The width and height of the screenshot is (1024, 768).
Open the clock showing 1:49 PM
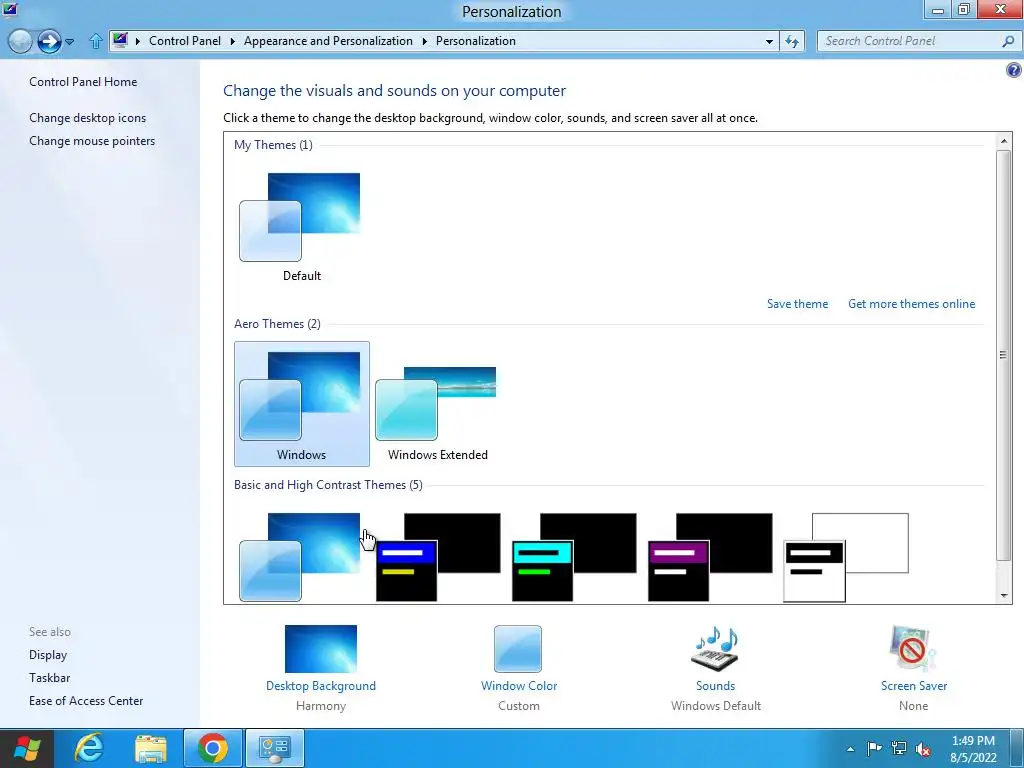973,749
